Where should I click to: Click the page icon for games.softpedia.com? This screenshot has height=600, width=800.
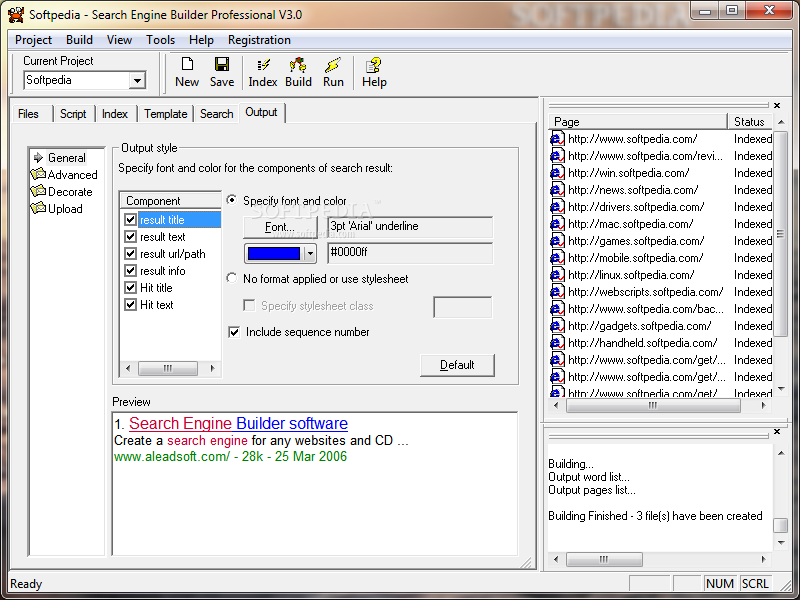pos(557,241)
